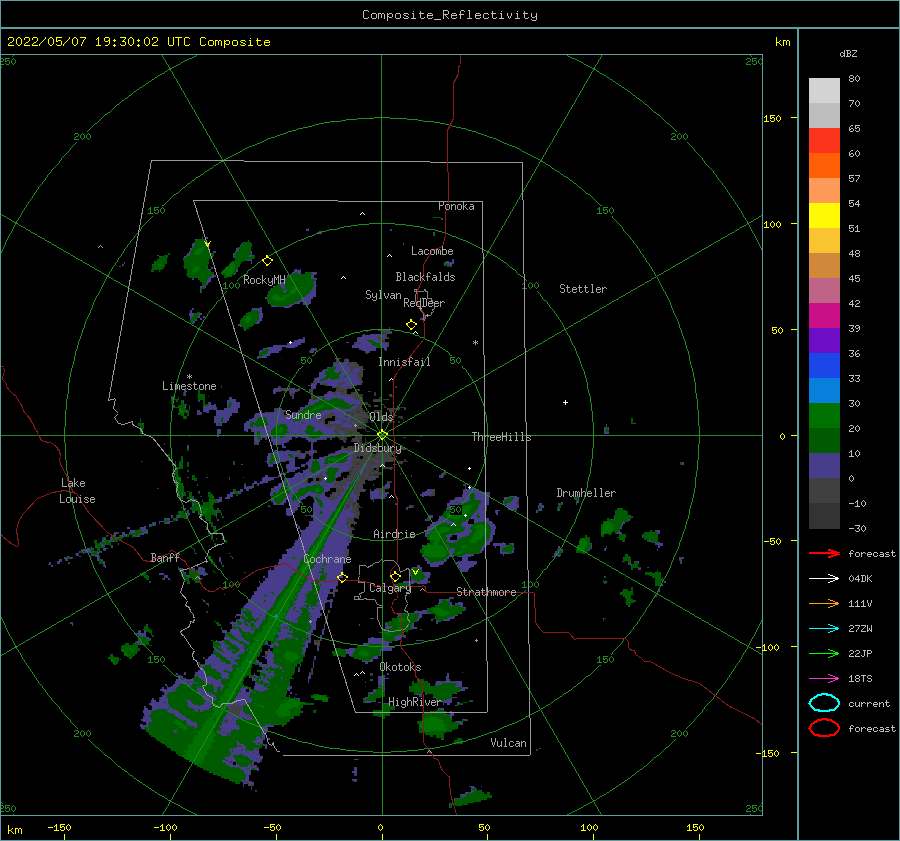Image resolution: width=900 pixels, height=841 pixels.
Task: Click the asterisk marker above Limestone
Action: point(189,377)
